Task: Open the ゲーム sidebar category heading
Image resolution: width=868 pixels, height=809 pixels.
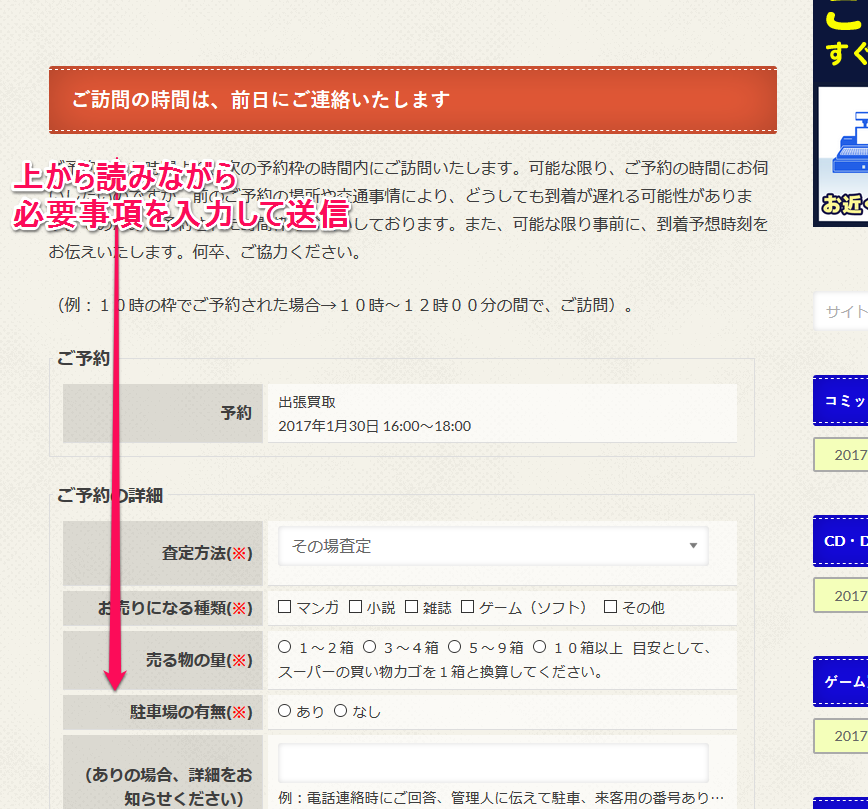Action: pos(841,682)
